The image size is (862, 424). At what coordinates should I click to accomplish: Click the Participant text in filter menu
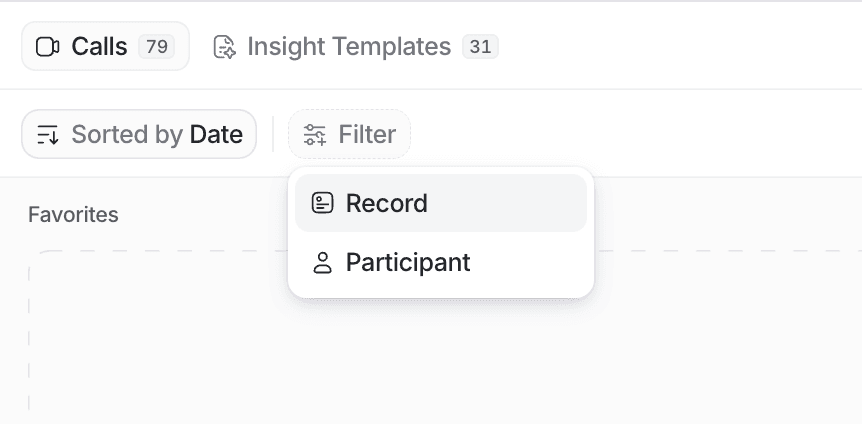click(408, 262)
